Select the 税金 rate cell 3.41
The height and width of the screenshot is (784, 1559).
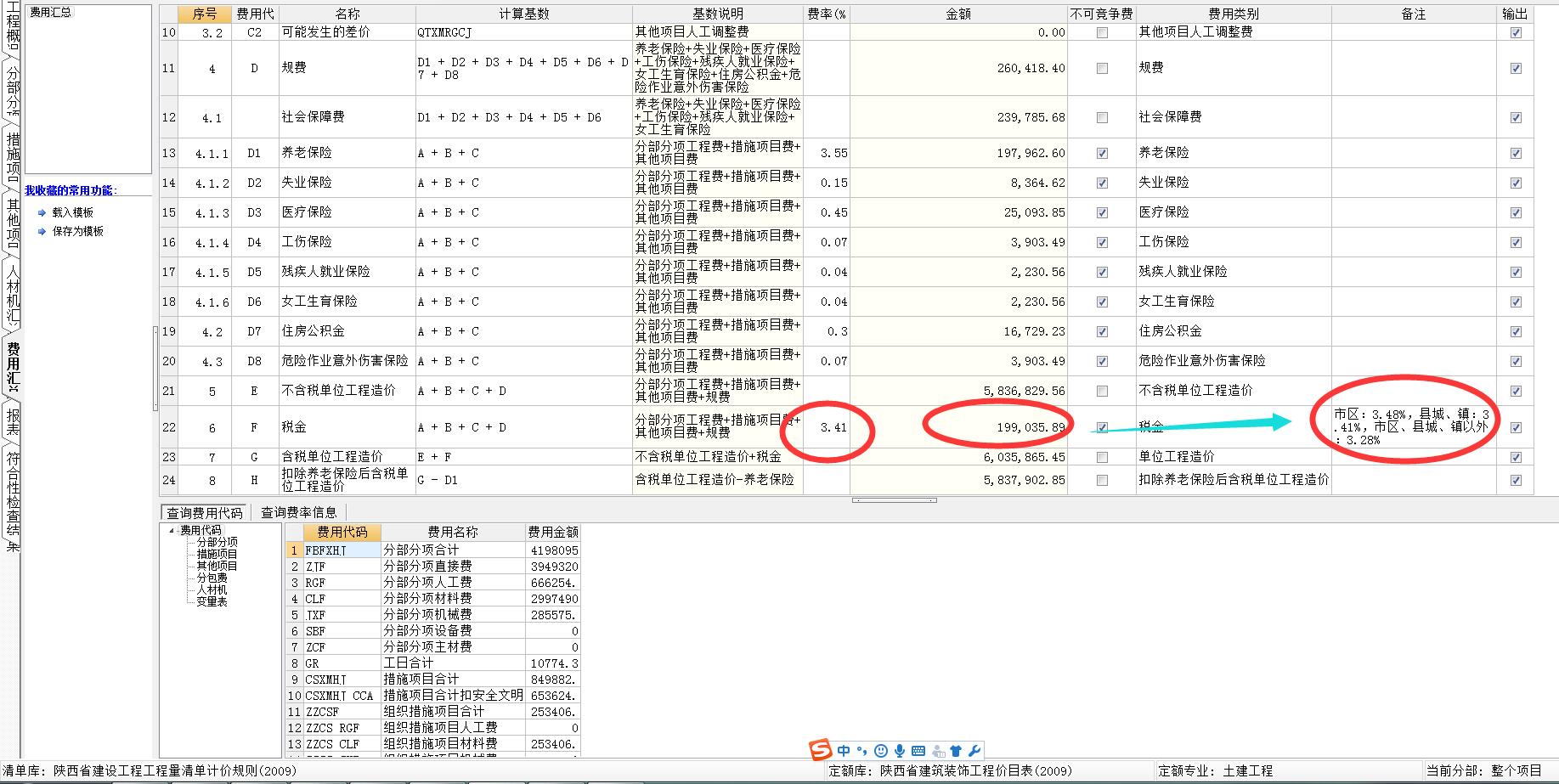(826, 427)
